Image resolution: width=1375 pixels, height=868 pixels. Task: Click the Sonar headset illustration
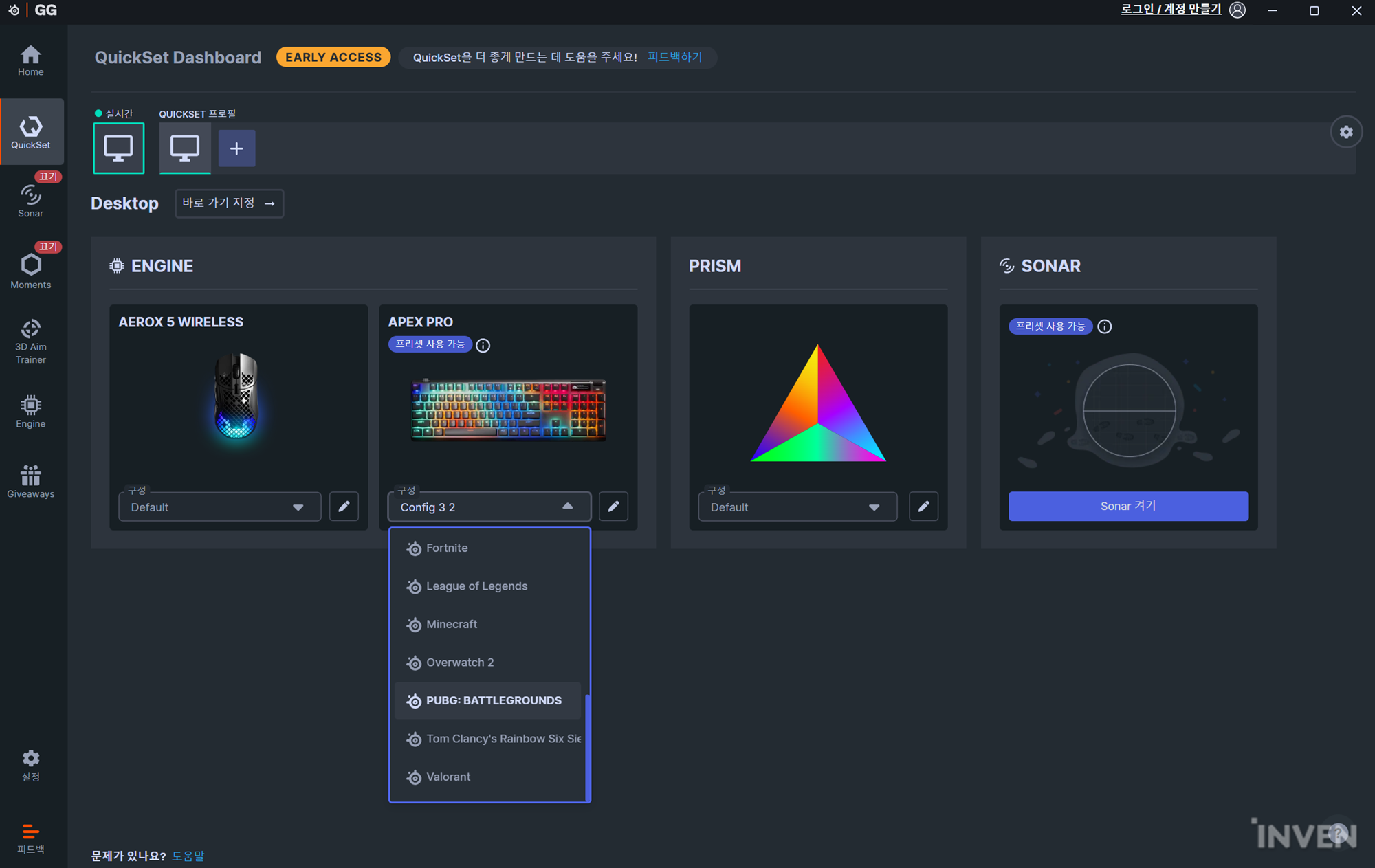click(1129, 410)
